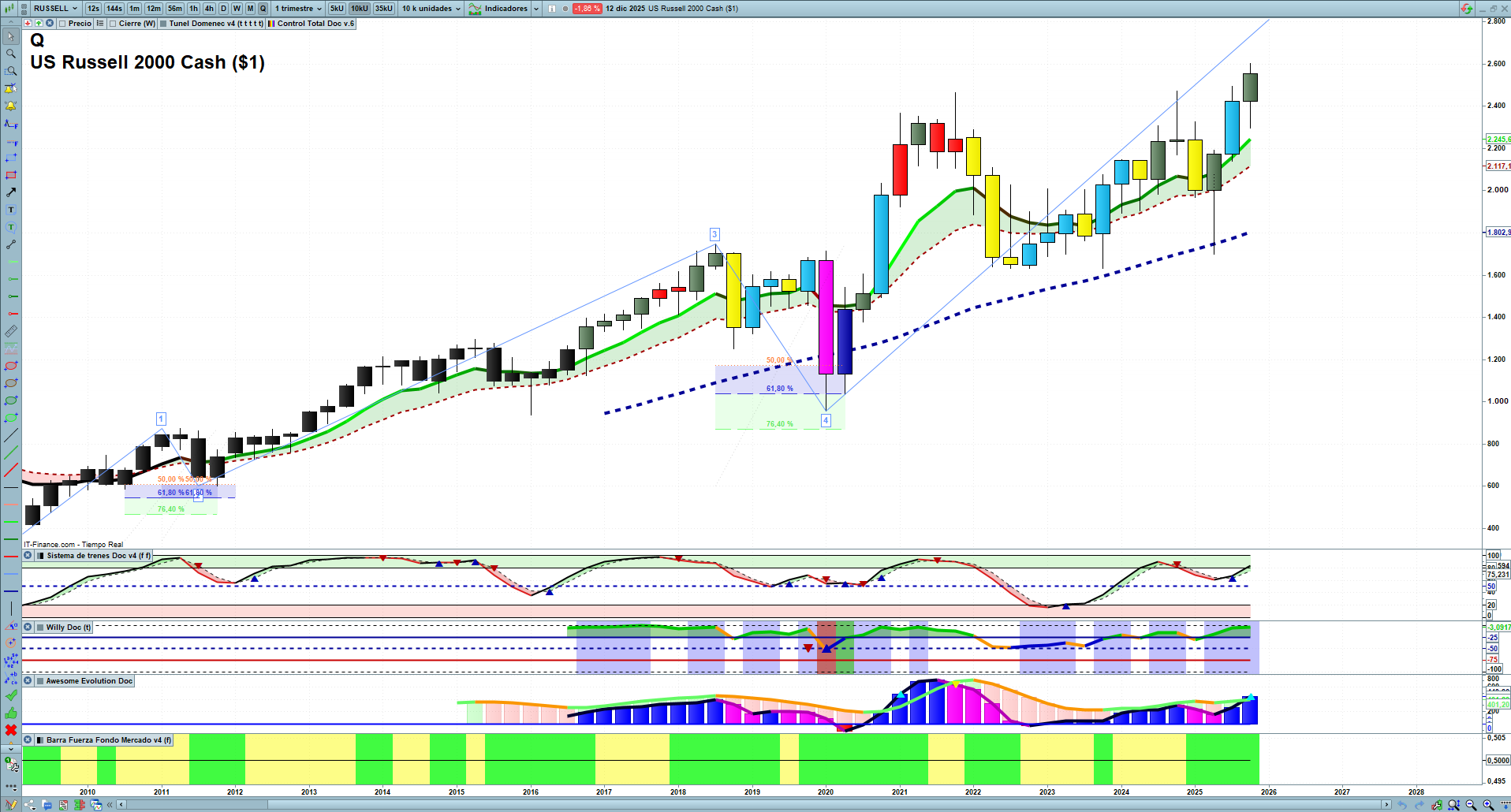
Task: Close the Awesome Evolution Doc panel
Action: [28, 681]
